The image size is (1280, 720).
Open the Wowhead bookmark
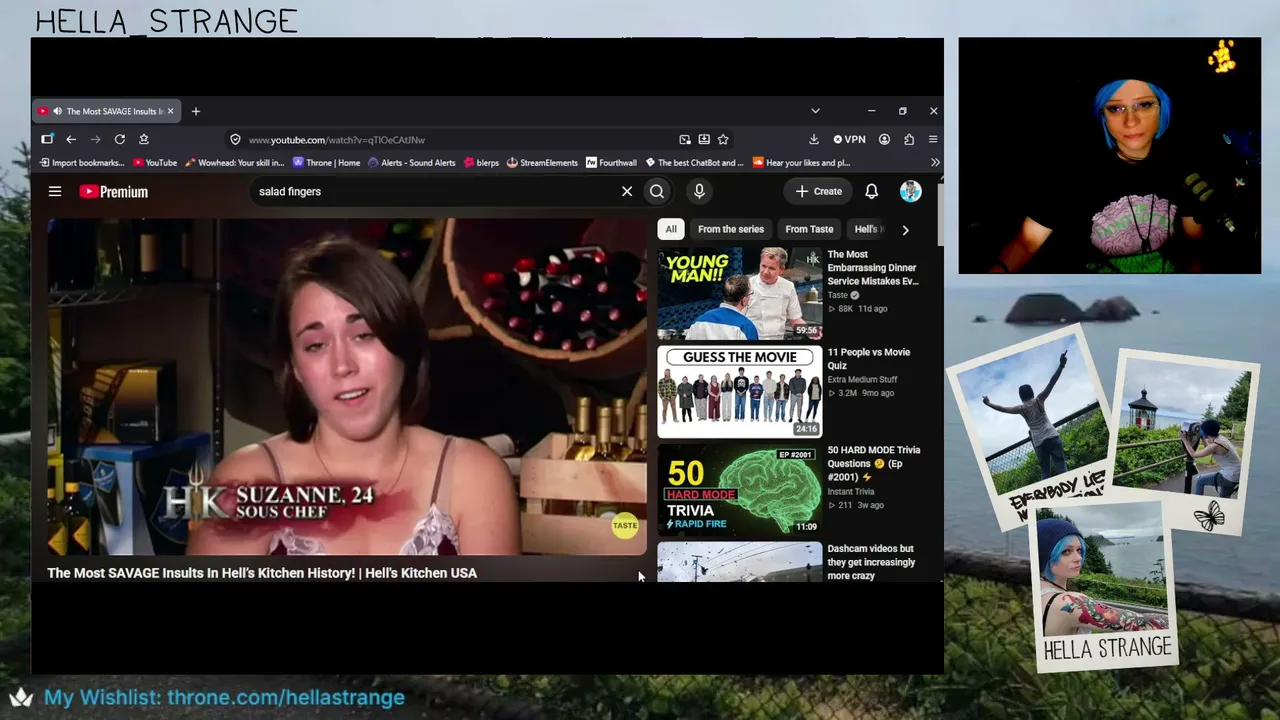click(235, 162)
